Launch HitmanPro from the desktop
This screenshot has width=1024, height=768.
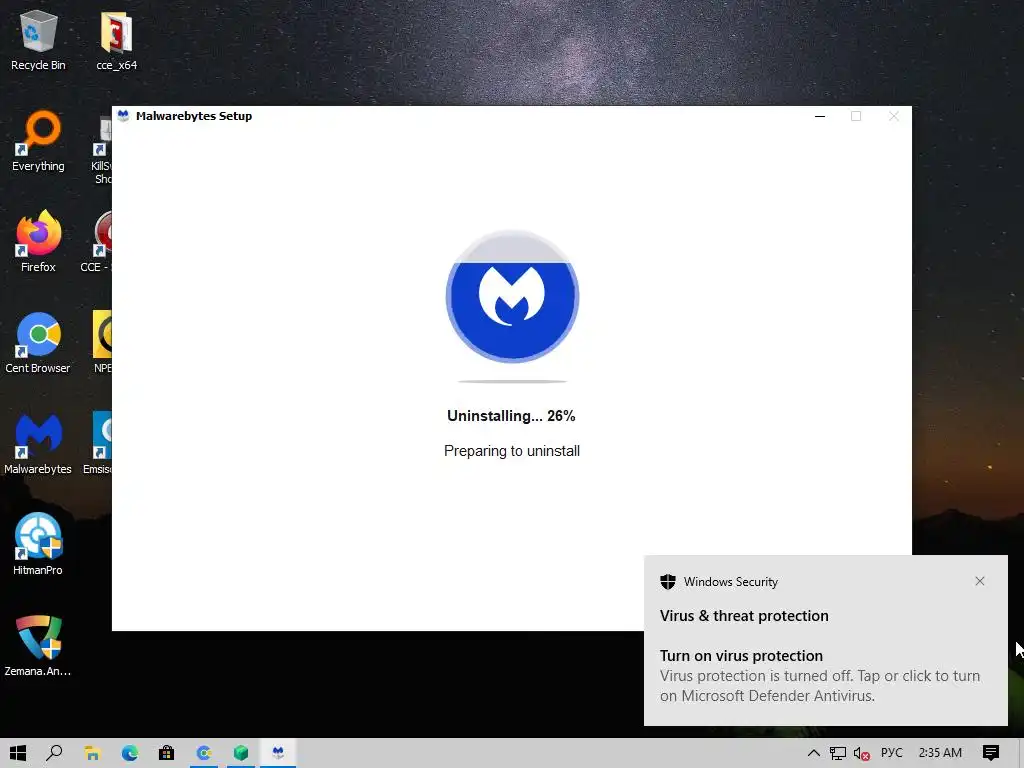coord(38,545)
